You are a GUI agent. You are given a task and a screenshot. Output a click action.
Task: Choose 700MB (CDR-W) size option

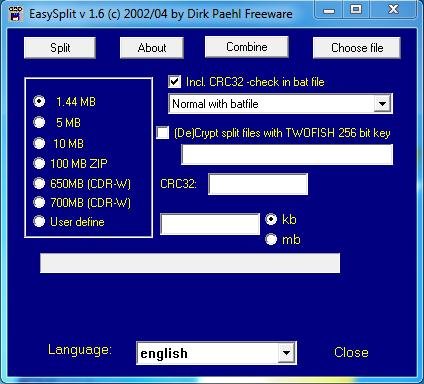[39, 202]
